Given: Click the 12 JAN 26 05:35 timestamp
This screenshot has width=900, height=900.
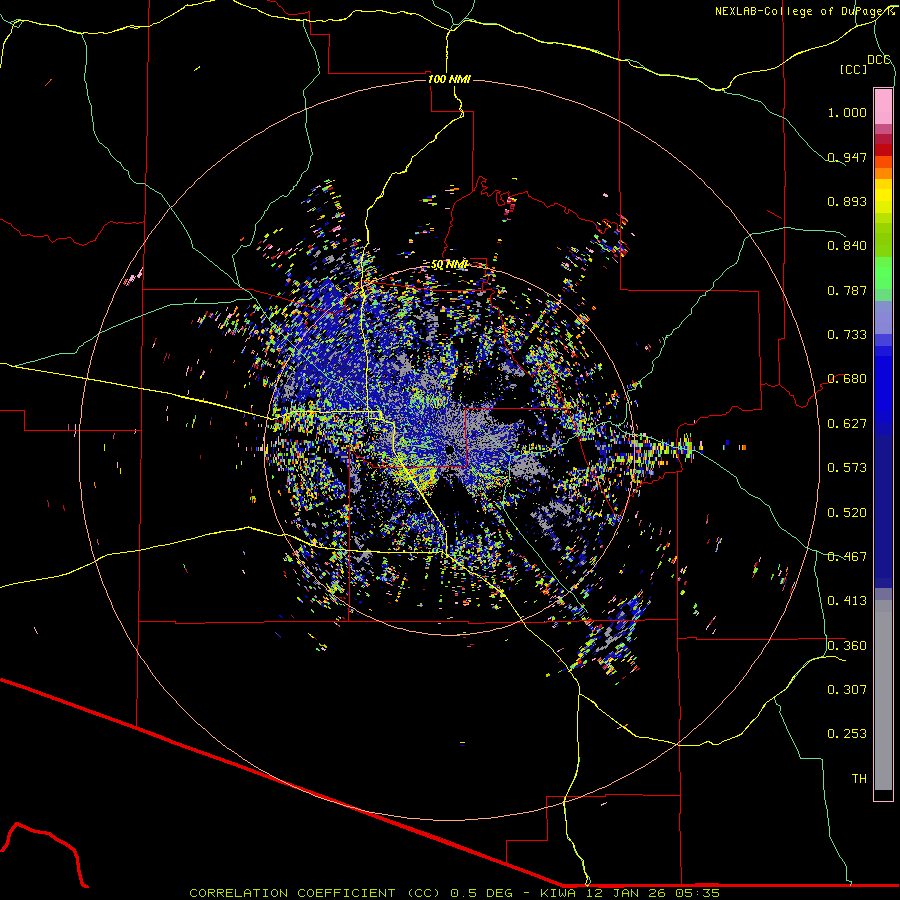Looking at the screenshot, I should tap(651, 893).
